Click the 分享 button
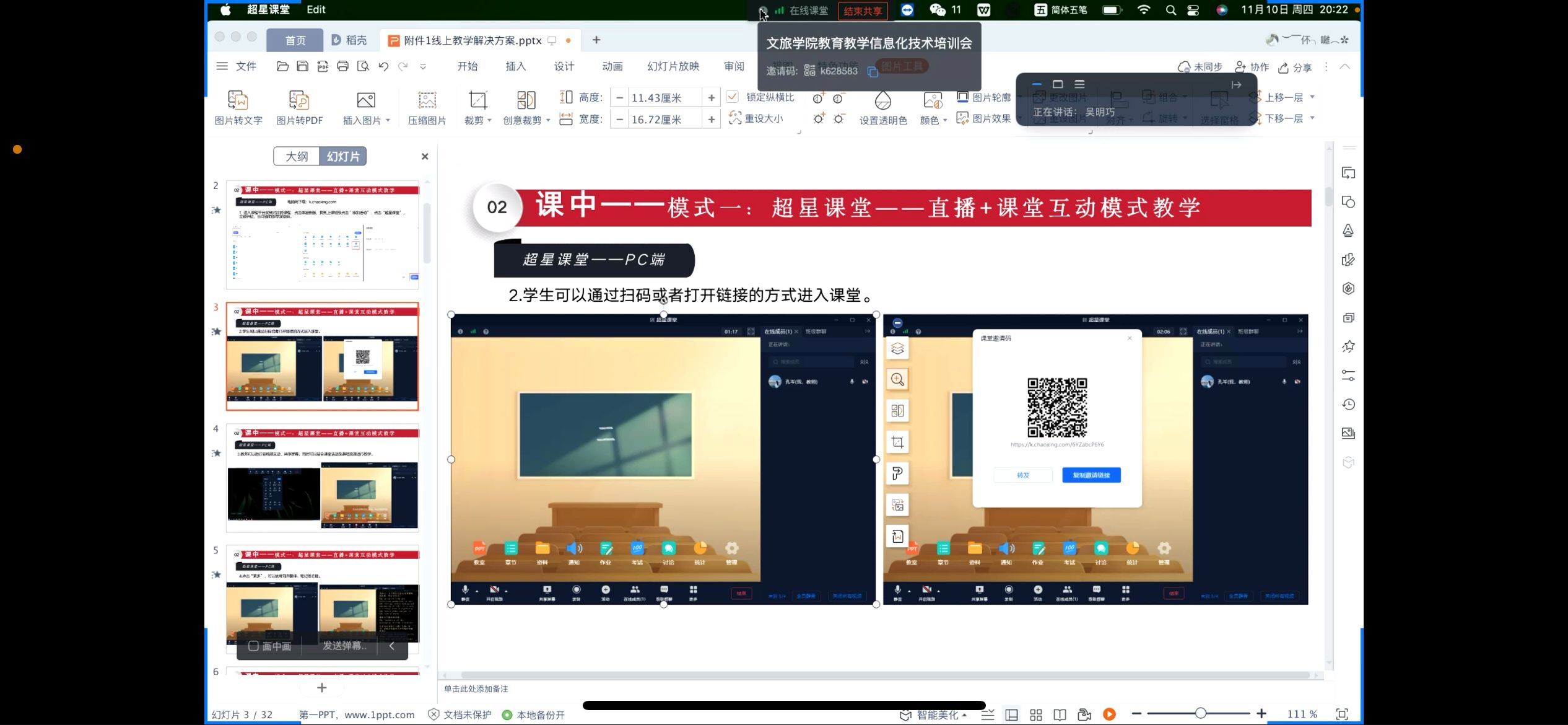The image size is (1568, 725). 1295,67
